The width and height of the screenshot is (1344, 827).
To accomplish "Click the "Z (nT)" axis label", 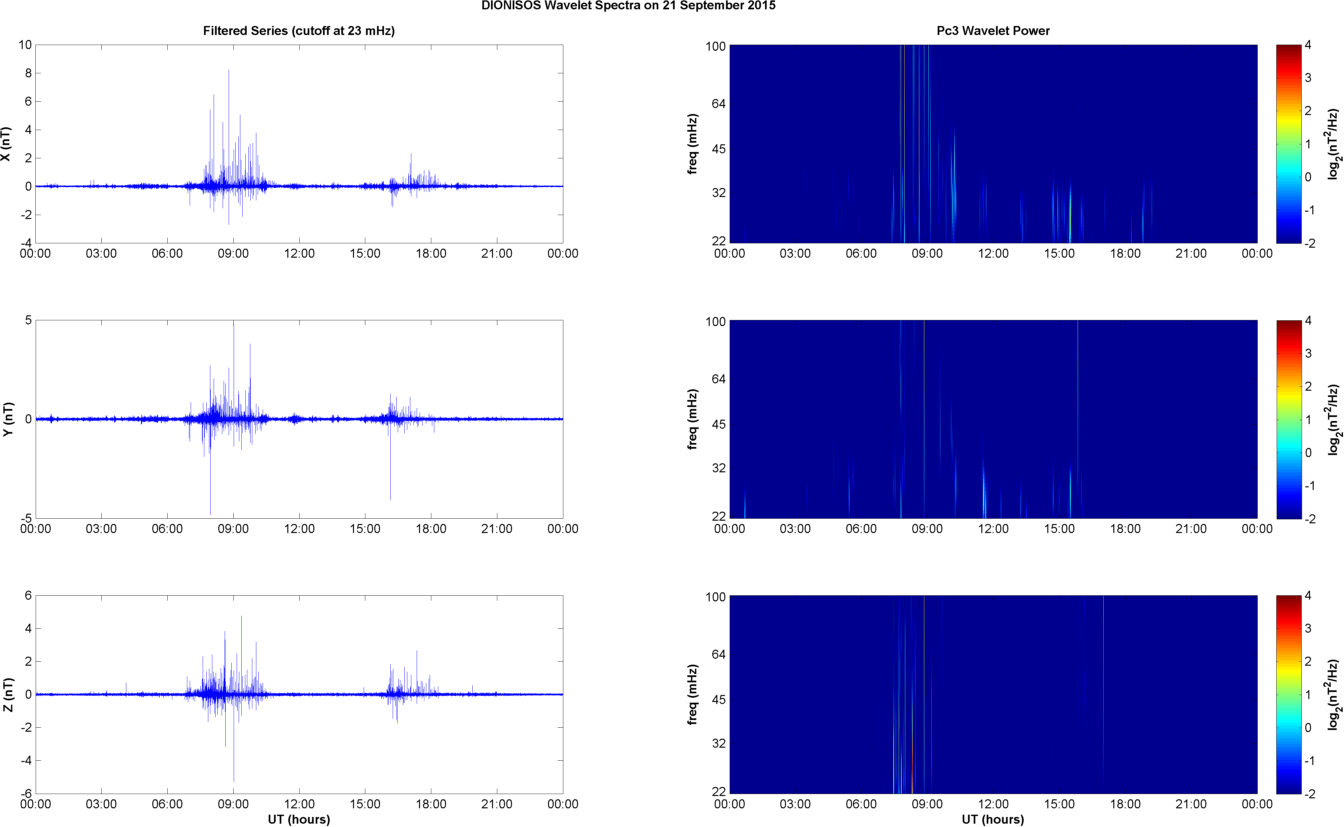I will (x=6, y=694).
